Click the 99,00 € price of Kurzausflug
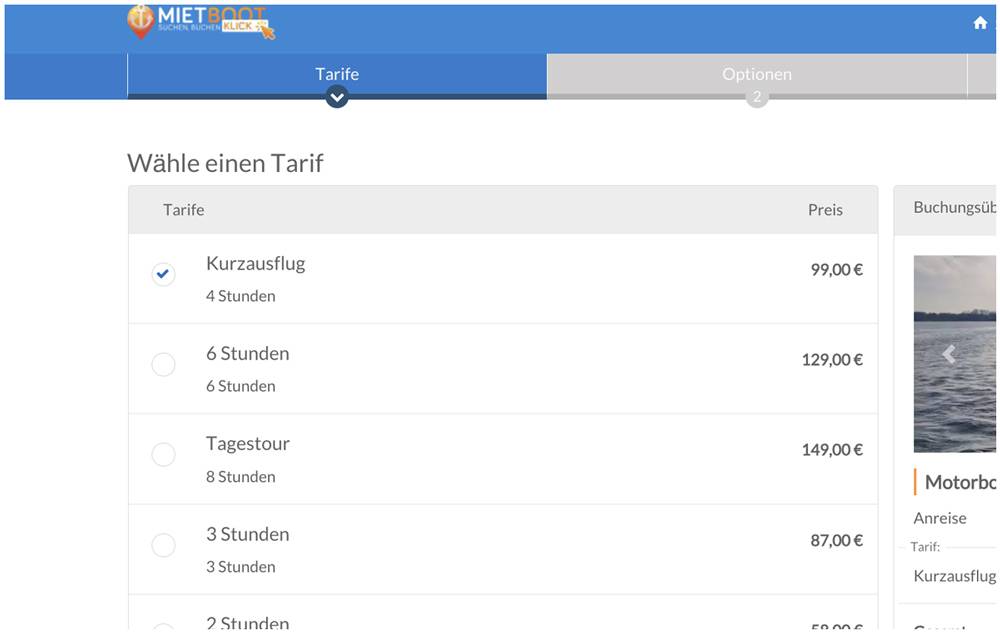This screenshot has height=633, width=1000. 836,270
